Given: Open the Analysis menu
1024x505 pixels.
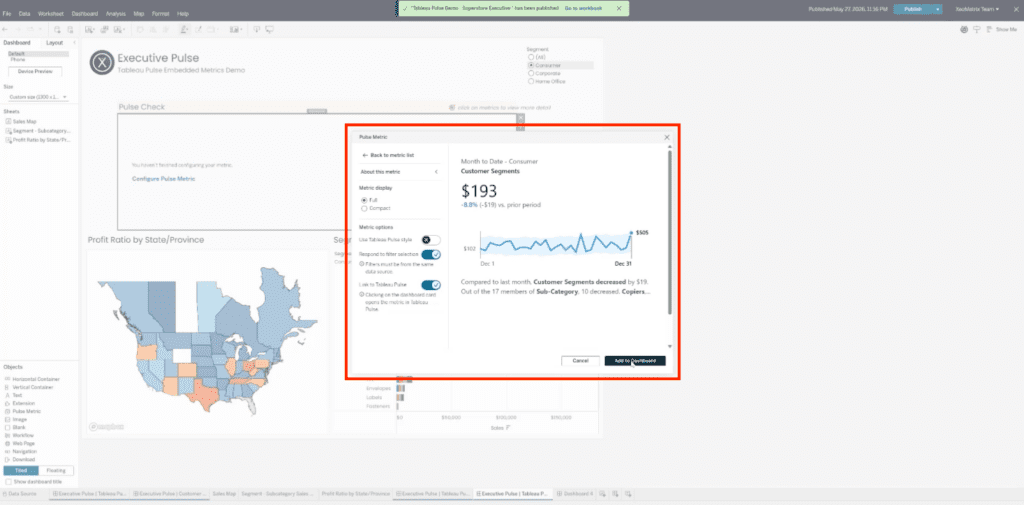Looking at the screenshot, I should 116,13.
